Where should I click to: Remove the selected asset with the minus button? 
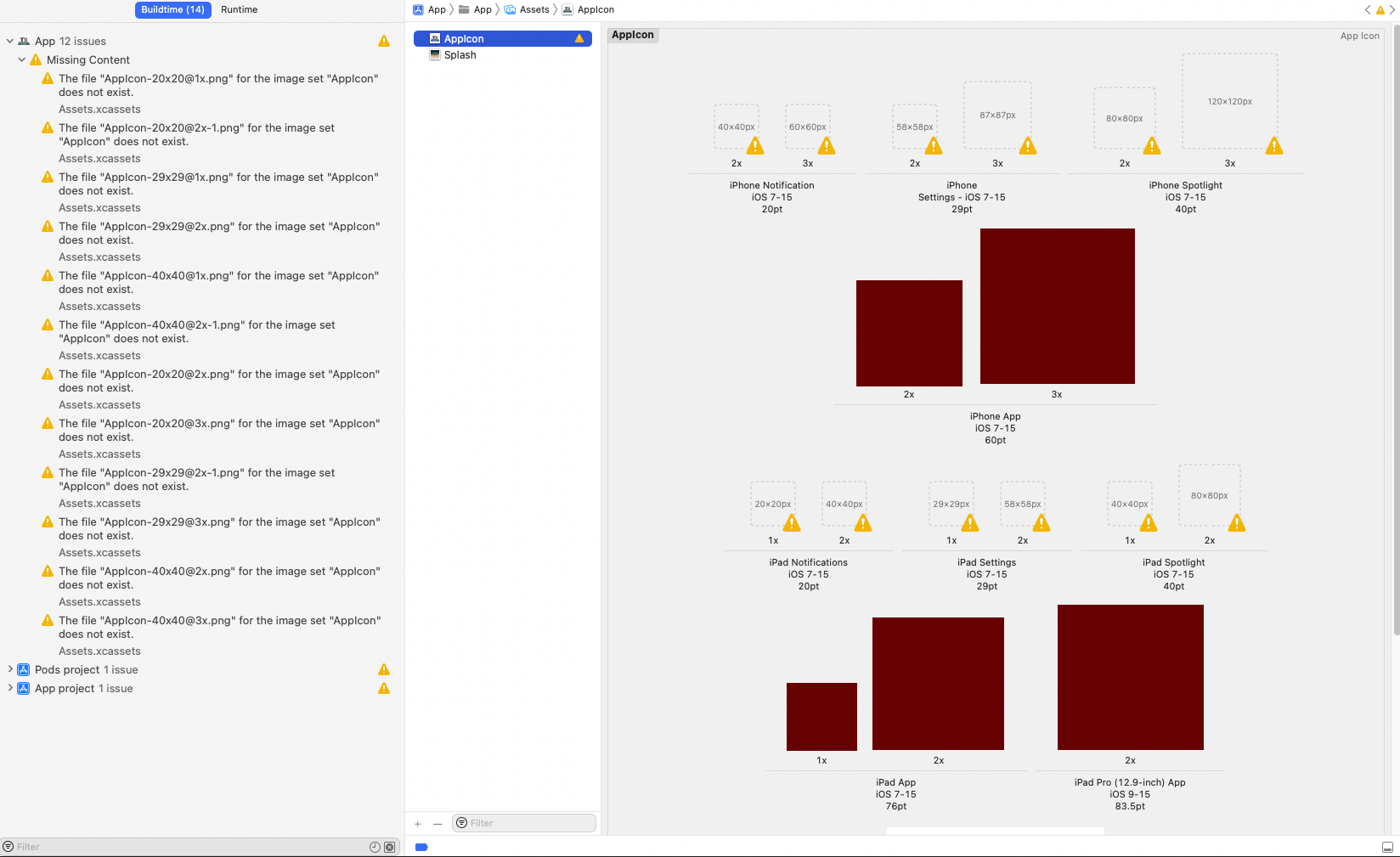click(437, 823)
